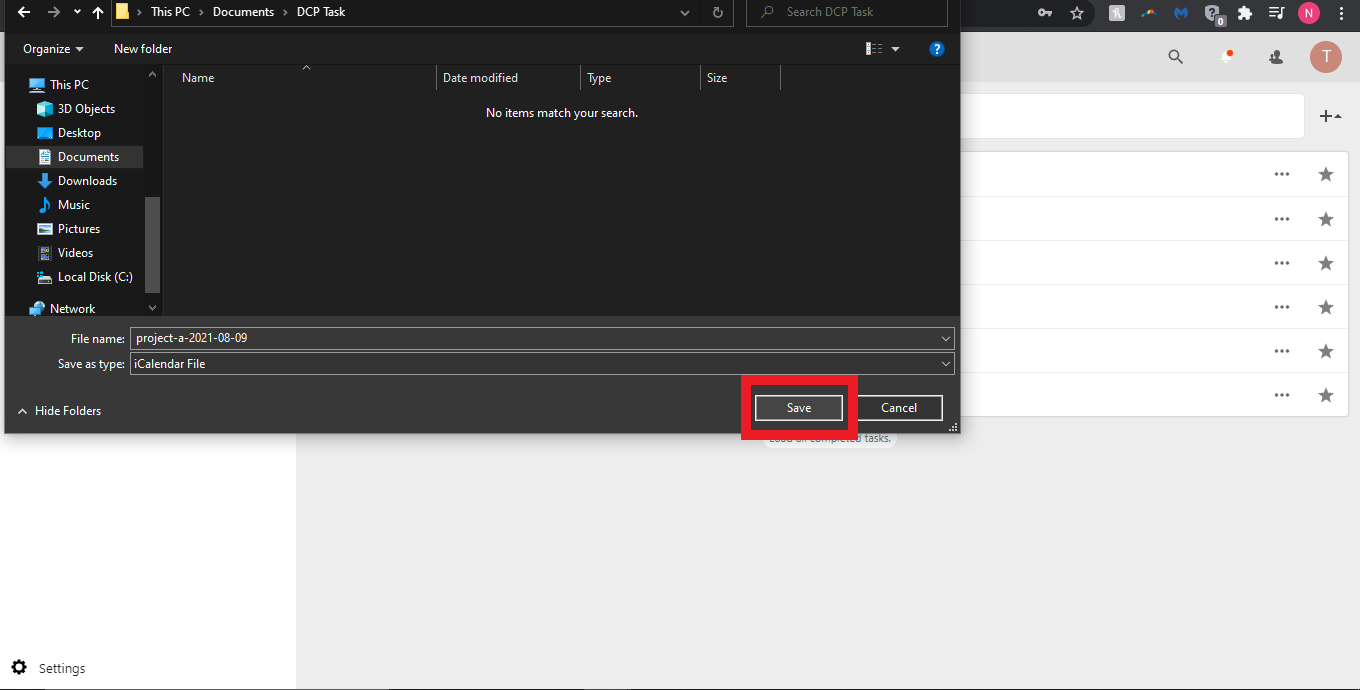Expand the File name history dropdown
The height and width of the screenshot is (690, 1360).
[x=946, y=338]
